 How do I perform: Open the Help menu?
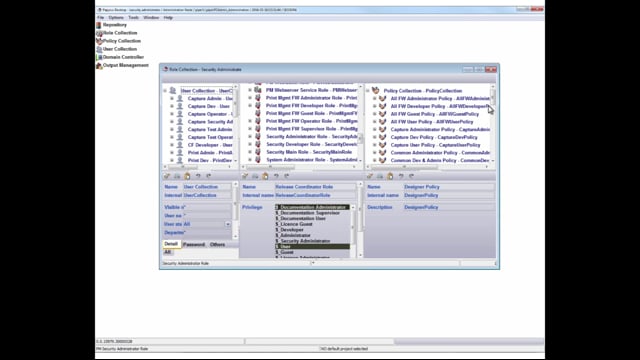168,18
